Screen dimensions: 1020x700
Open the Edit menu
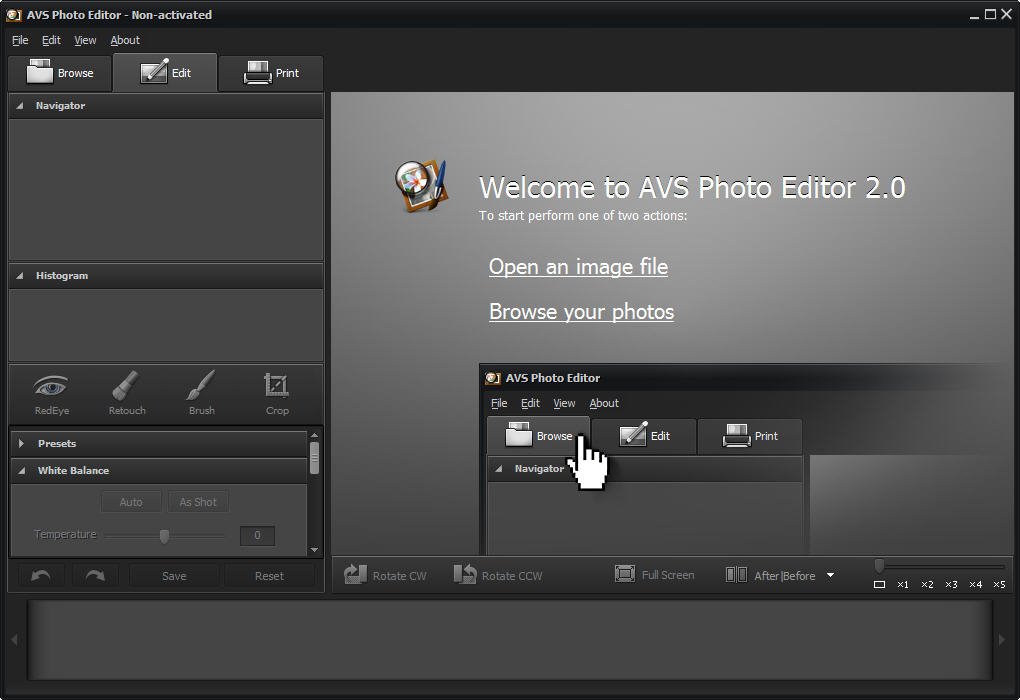pyautogui.click(x=51, y=40)
